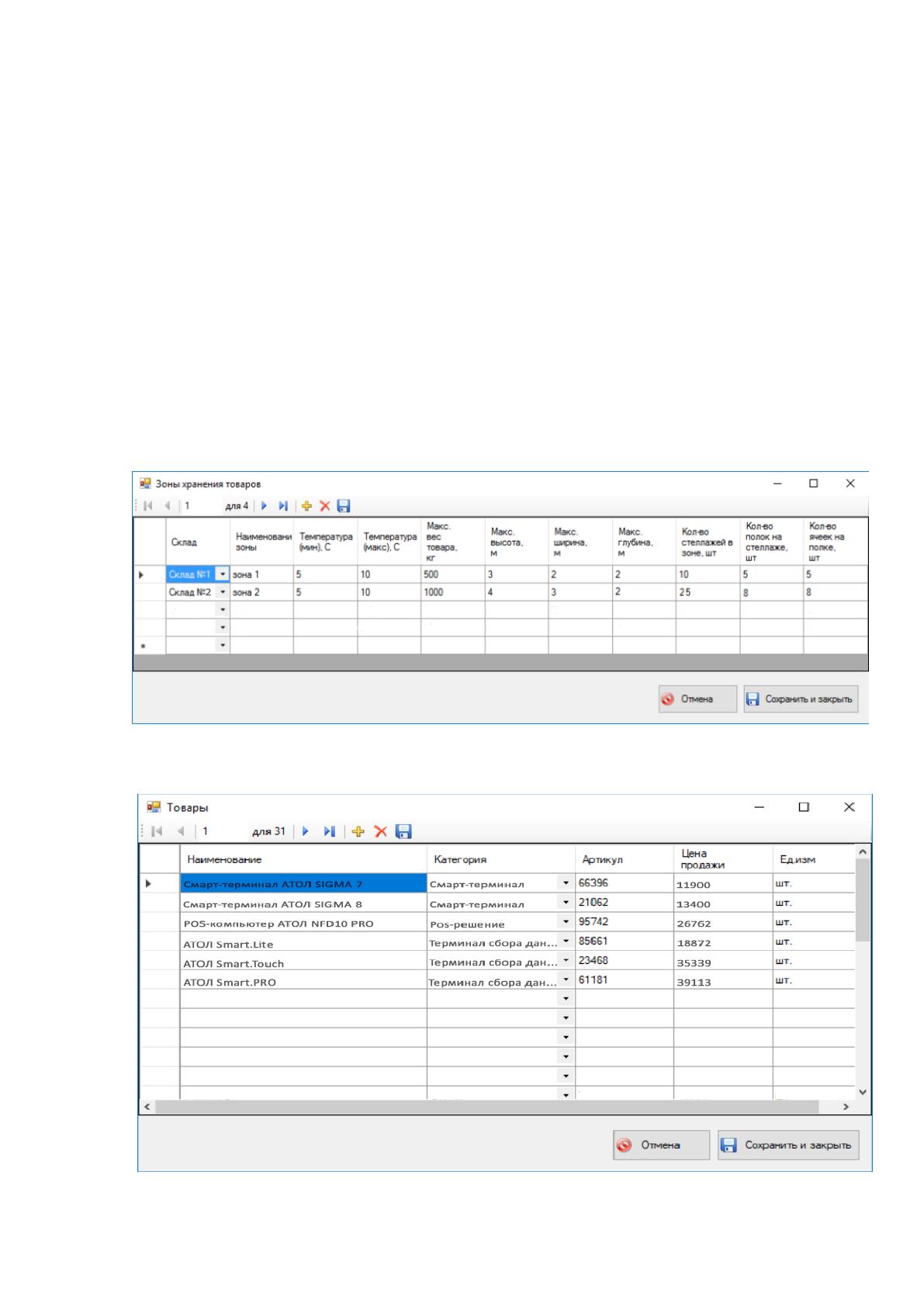924x1307 pixels.
Task: Select POS-компьютер АТОЛ NFD10 PRO cell
Action: tap(303, 923)
